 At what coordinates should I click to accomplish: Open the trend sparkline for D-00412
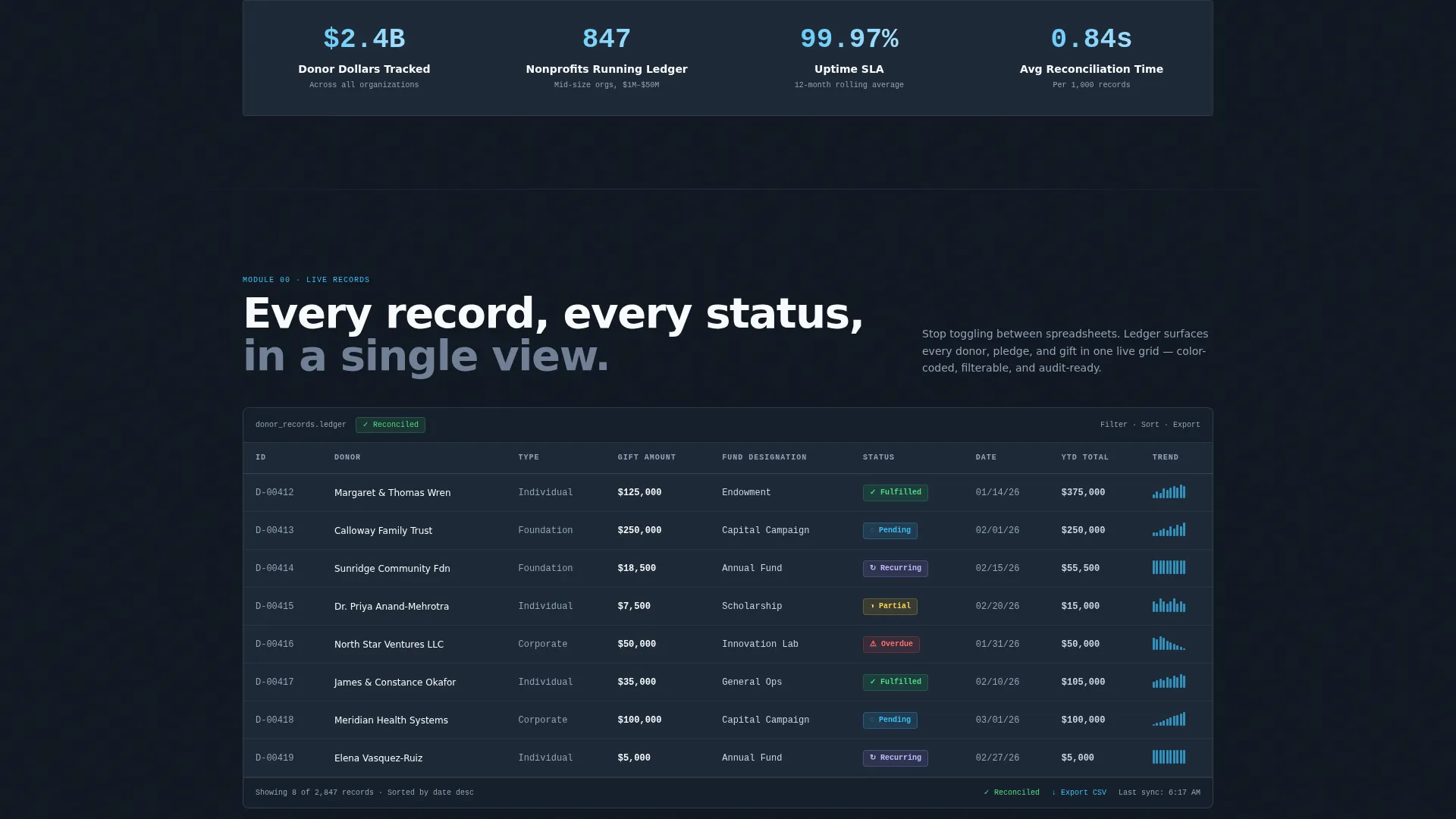coord(1169,491)
